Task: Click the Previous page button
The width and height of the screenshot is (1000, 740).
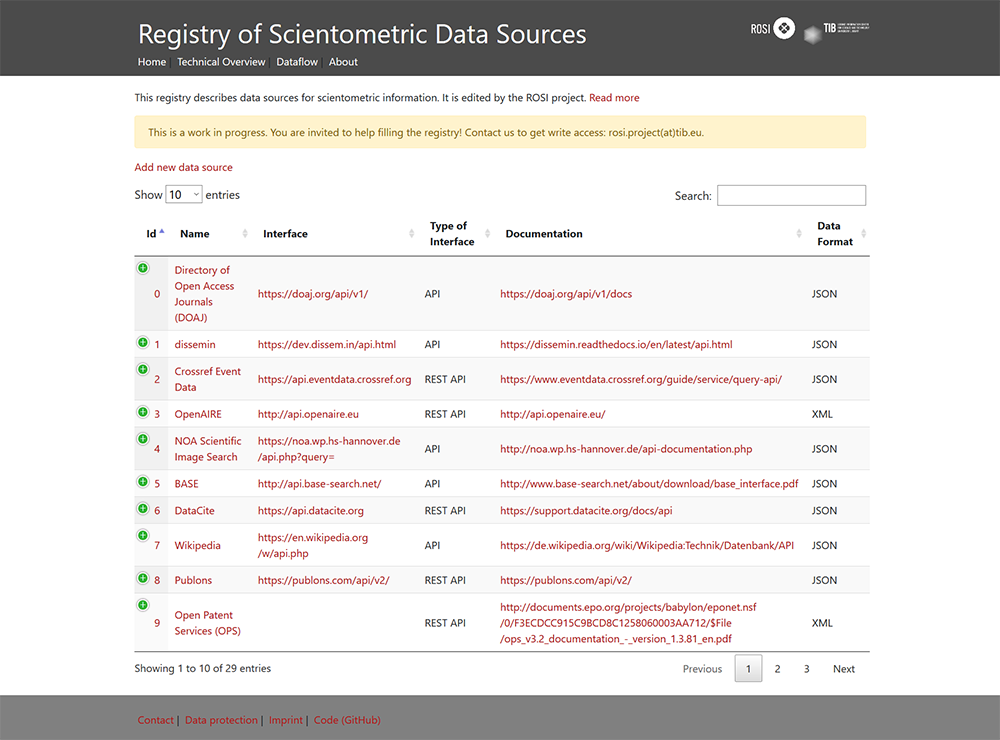Action: pyautogui.click(x=702, y=669)
